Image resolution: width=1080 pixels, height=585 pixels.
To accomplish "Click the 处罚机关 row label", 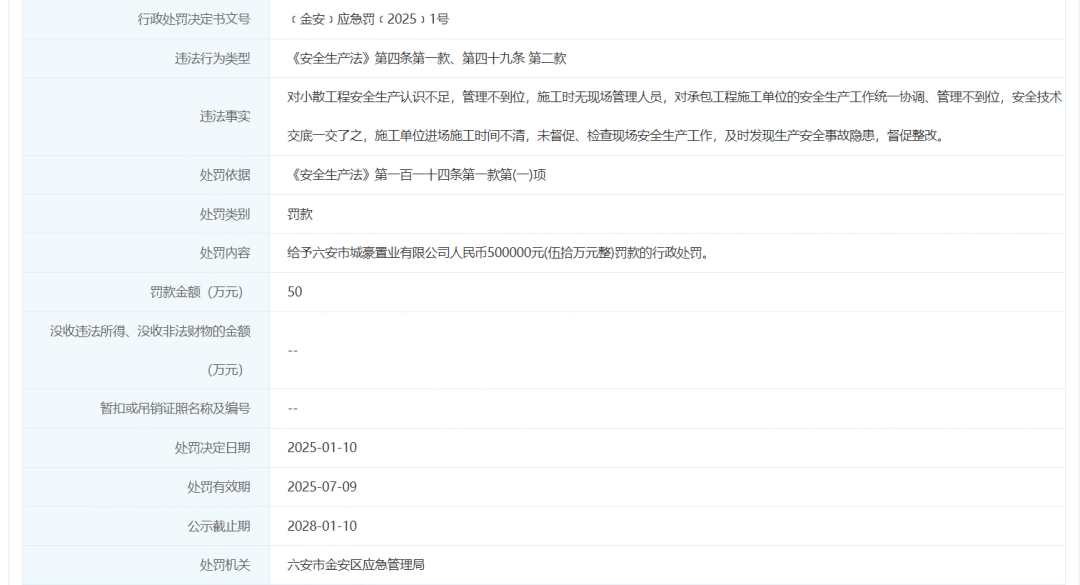I will (x=225, y=565).
